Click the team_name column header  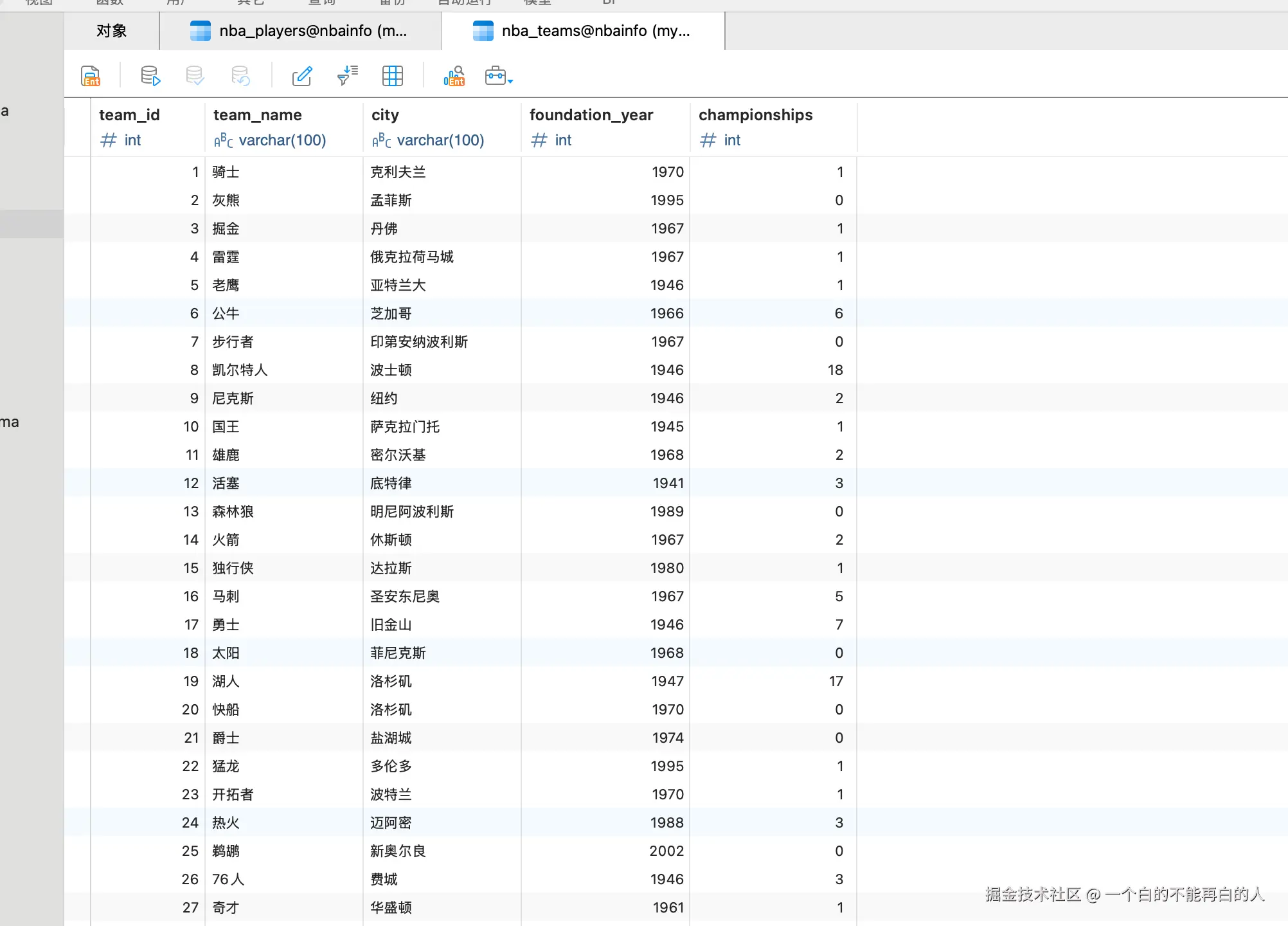(x=258, y=115)
